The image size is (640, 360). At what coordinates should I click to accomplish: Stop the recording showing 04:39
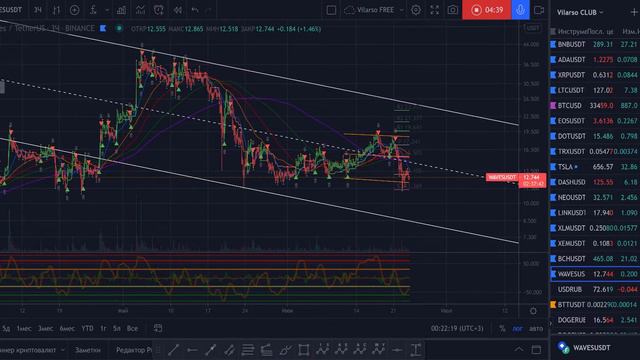click(487, 10)
